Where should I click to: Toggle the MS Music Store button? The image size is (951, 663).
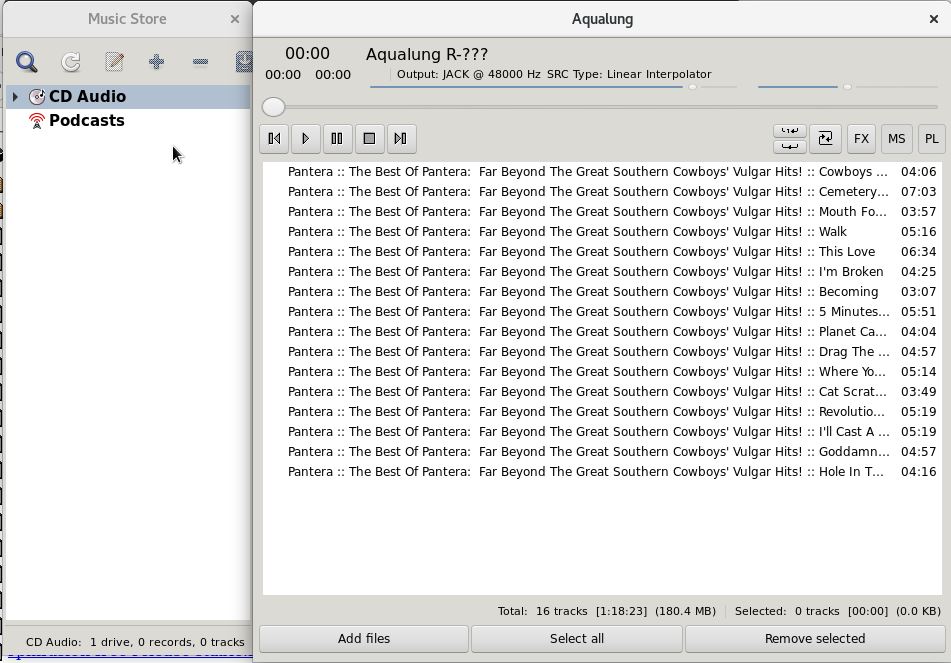point(896,139)
